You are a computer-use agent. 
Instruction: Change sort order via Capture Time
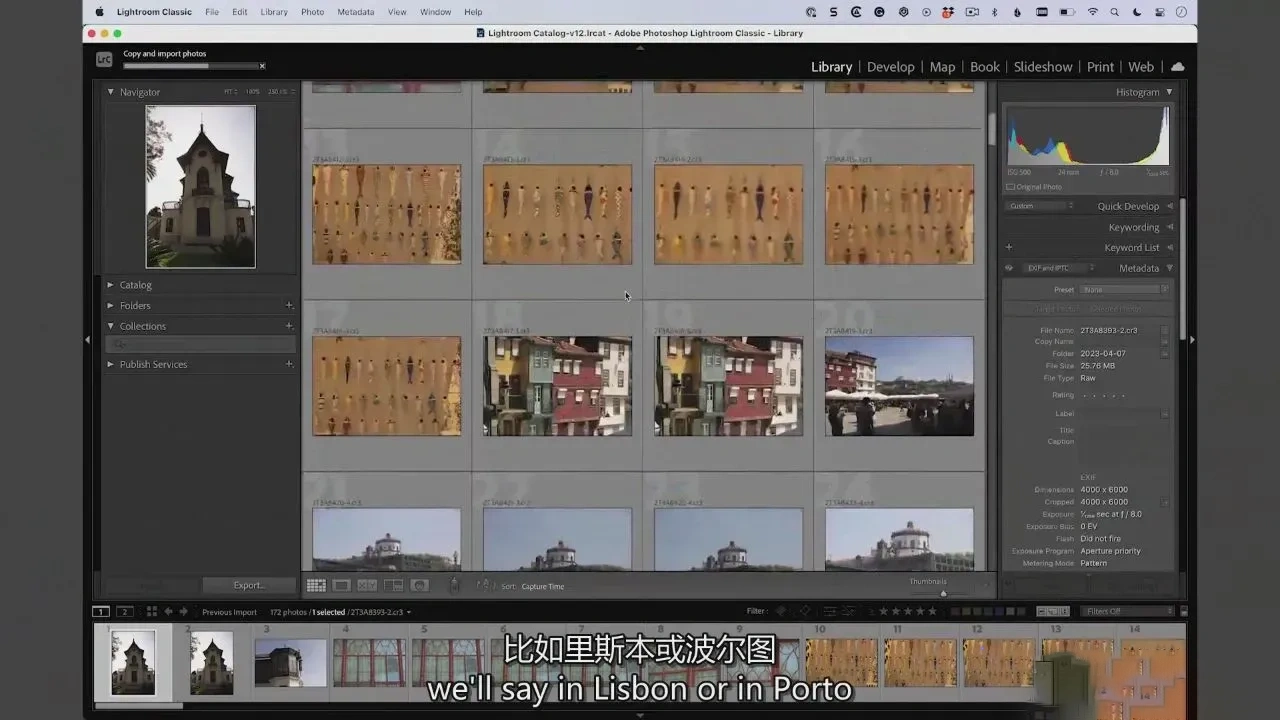pyautogui.click(x=543, y=587)
